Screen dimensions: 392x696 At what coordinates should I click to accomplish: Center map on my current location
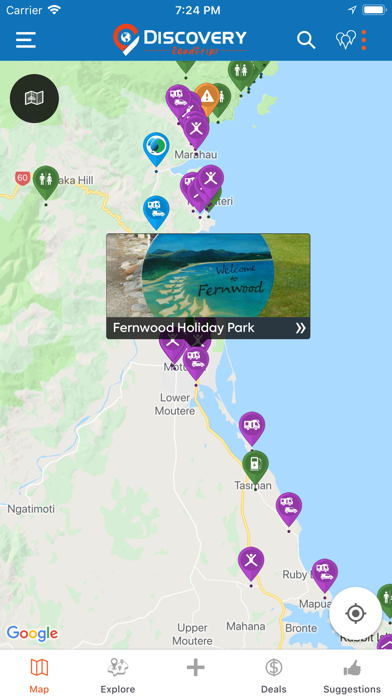pyautogui.click(x=355, y=613)
